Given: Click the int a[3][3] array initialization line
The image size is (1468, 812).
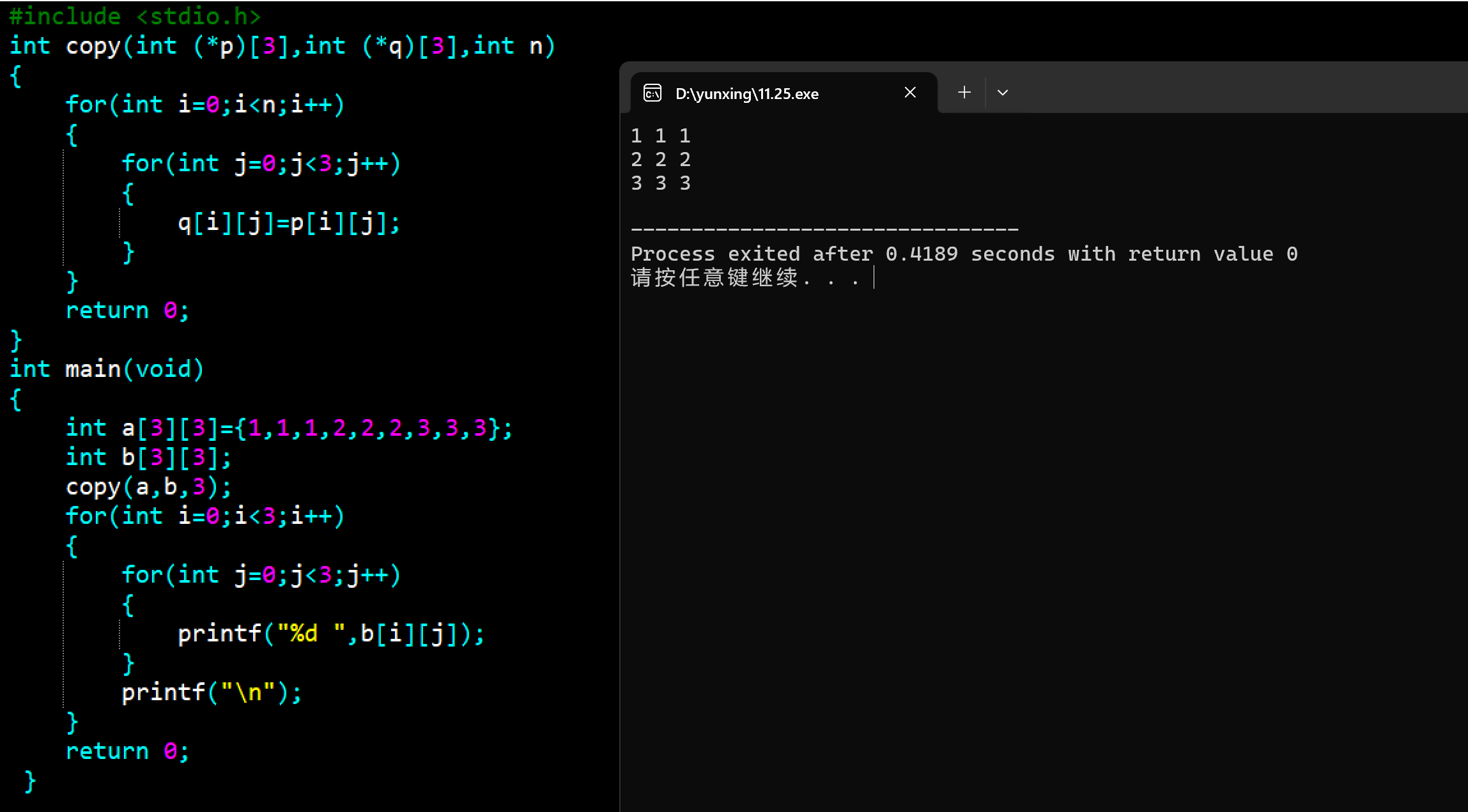Looking at the screenshot, I should 288,428.
